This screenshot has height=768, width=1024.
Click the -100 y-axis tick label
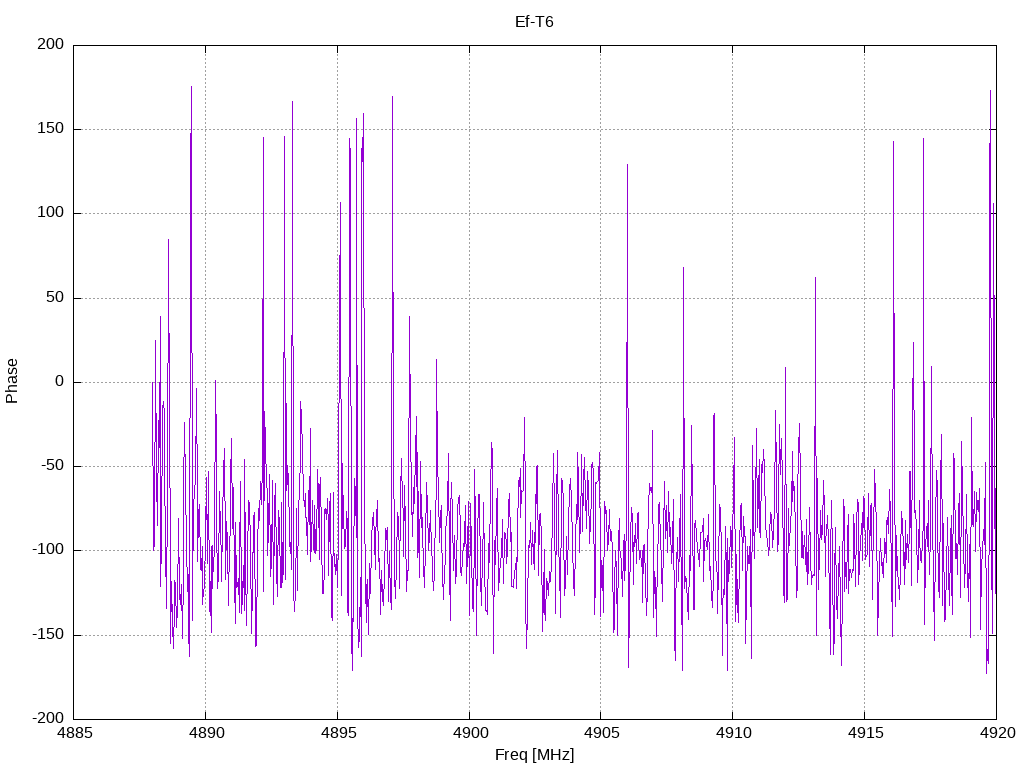point(48,550)
